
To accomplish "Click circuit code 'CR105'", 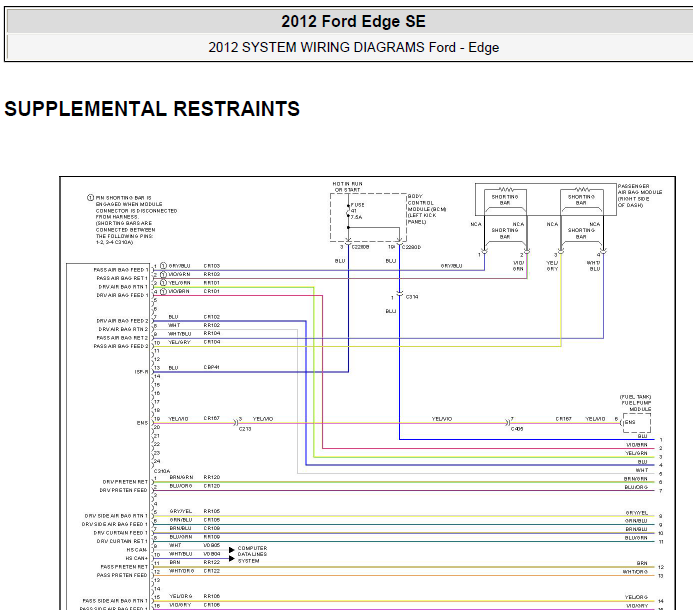I will click(212, 520).
